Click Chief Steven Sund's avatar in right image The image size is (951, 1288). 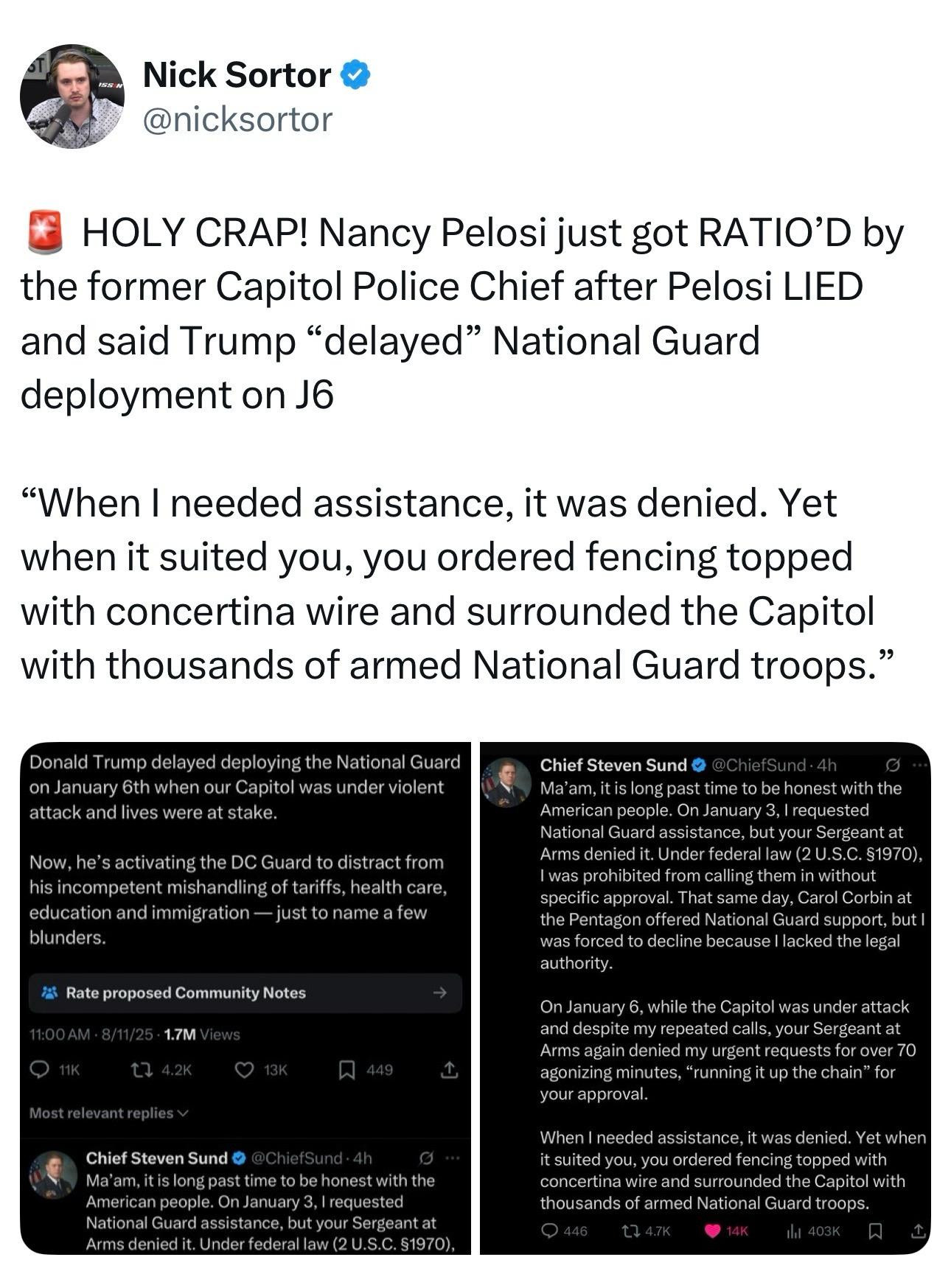pos(506,783)
